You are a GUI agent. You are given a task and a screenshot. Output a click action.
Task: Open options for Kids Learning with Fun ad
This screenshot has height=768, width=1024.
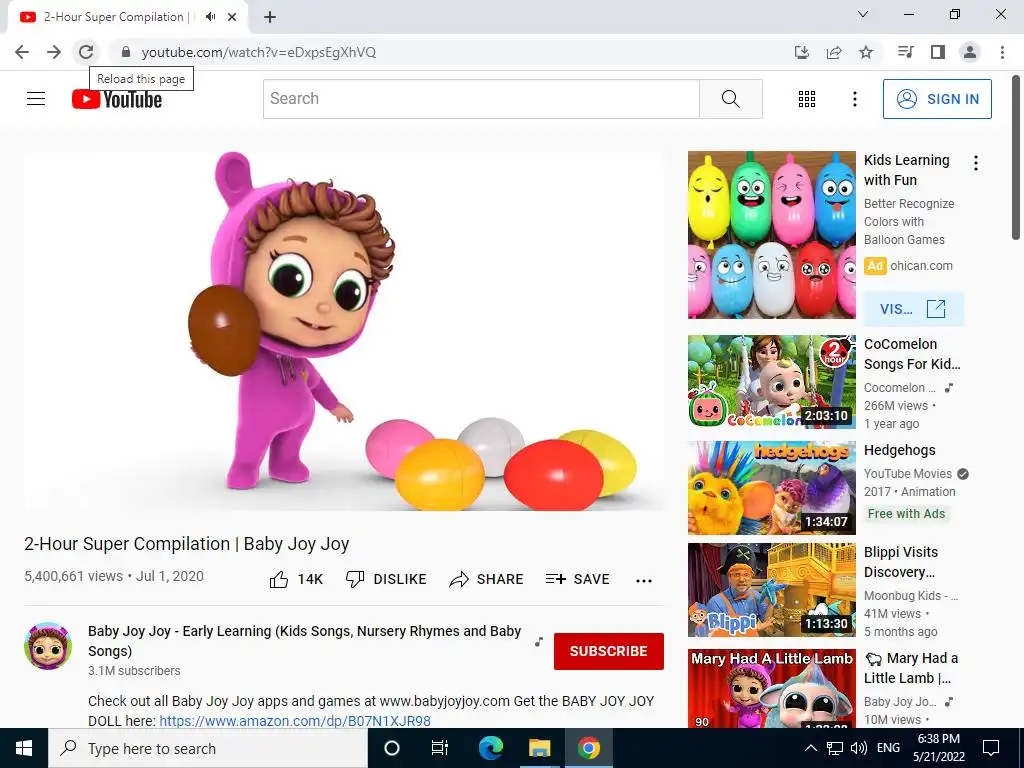pyautogui.click(x=976, y=163)
